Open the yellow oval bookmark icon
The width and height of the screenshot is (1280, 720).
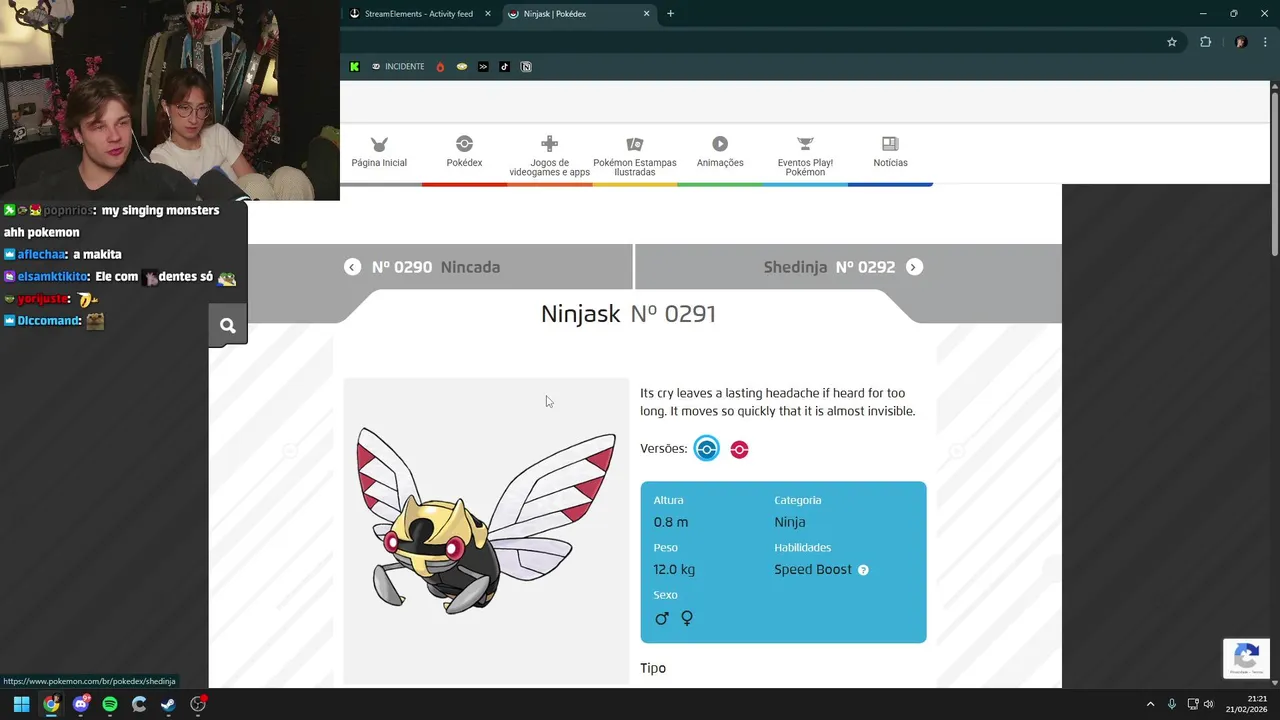tap(461, 67)
